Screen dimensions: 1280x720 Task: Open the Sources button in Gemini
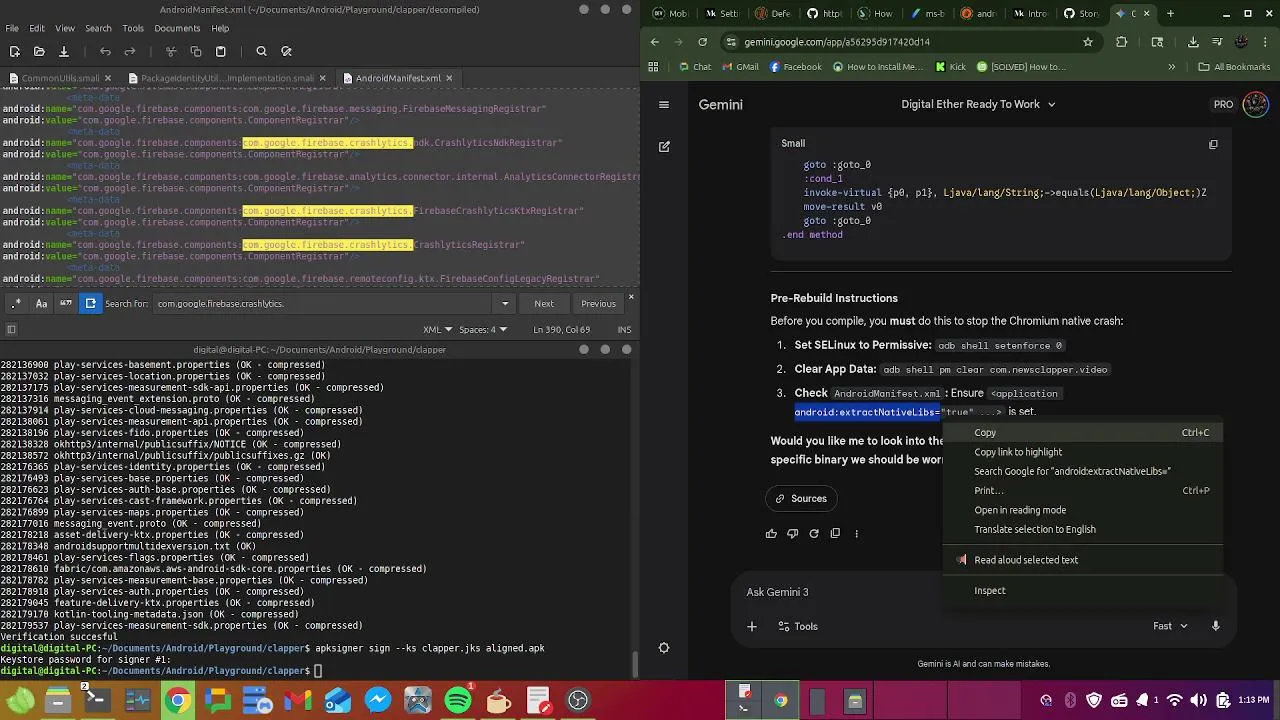click(801, 498)
